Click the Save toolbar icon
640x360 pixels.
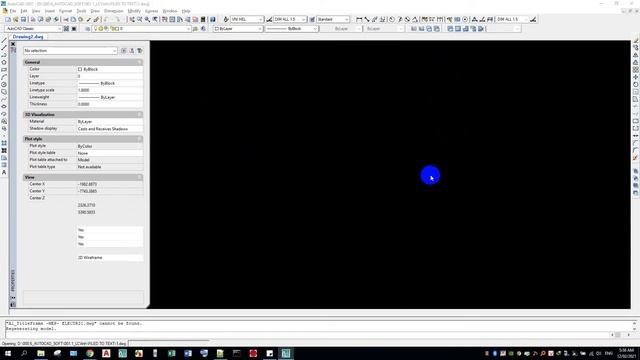click(23, 19)
